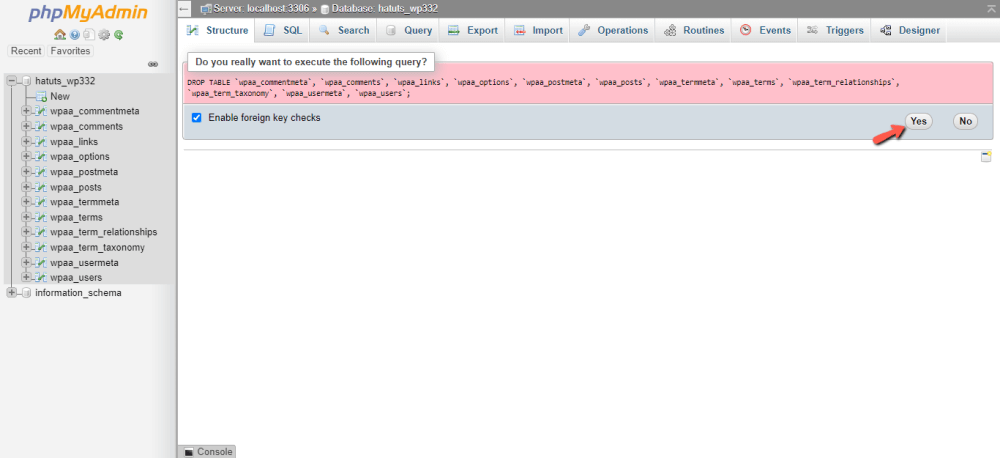This screenshot has width=1000, height=458.
Task: Open the hatuts_wp332 database name in tree
Action: pos(66,81)
